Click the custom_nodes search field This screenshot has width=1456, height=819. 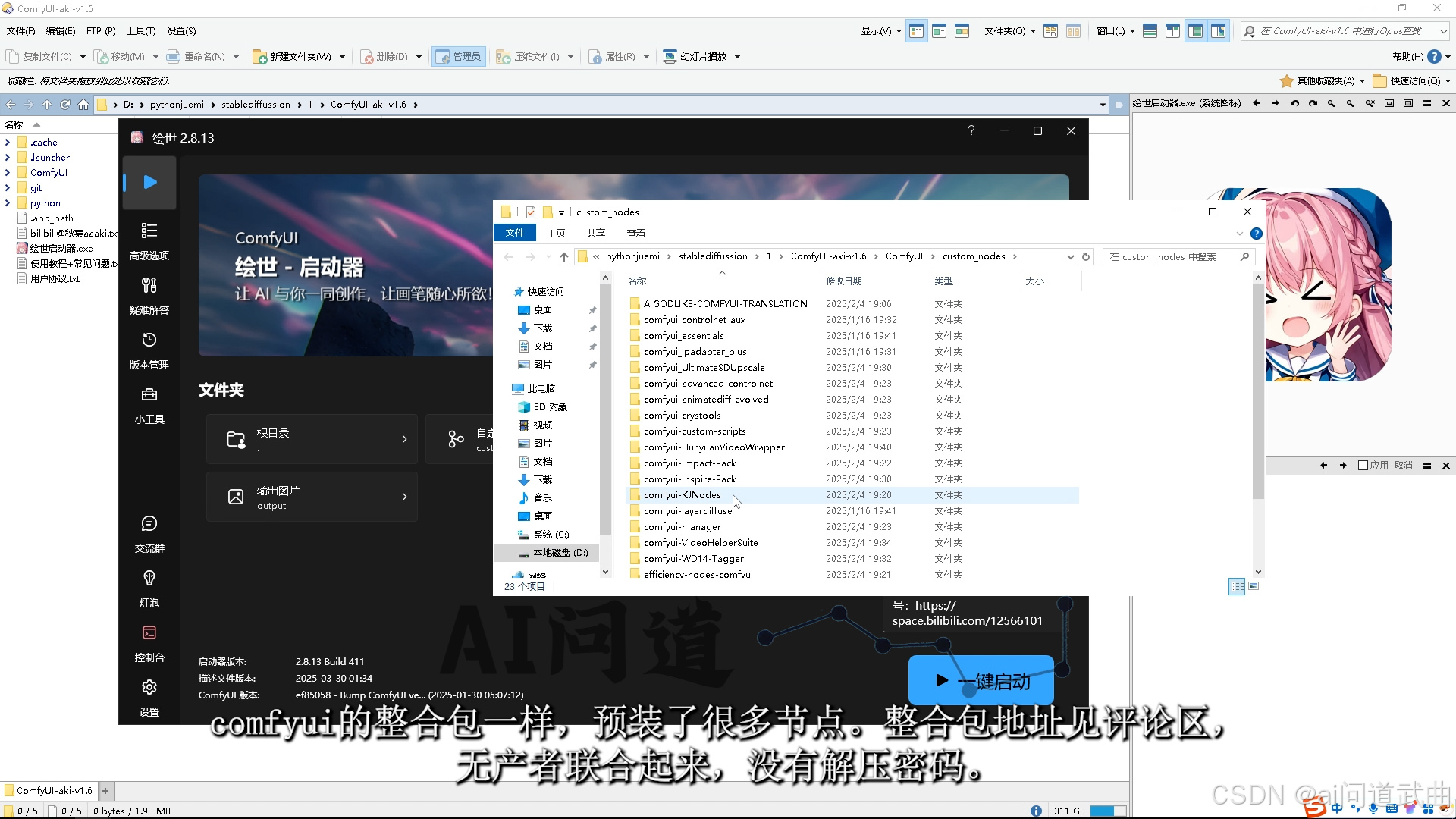pos(1171,257)
